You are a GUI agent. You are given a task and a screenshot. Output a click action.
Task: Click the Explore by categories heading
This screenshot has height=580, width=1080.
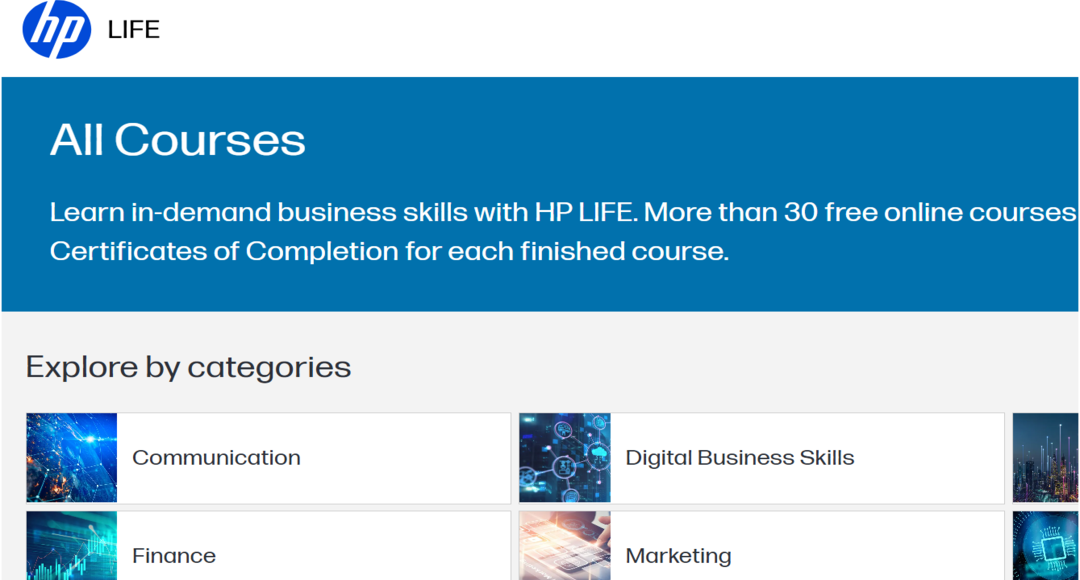coord(188,367)
